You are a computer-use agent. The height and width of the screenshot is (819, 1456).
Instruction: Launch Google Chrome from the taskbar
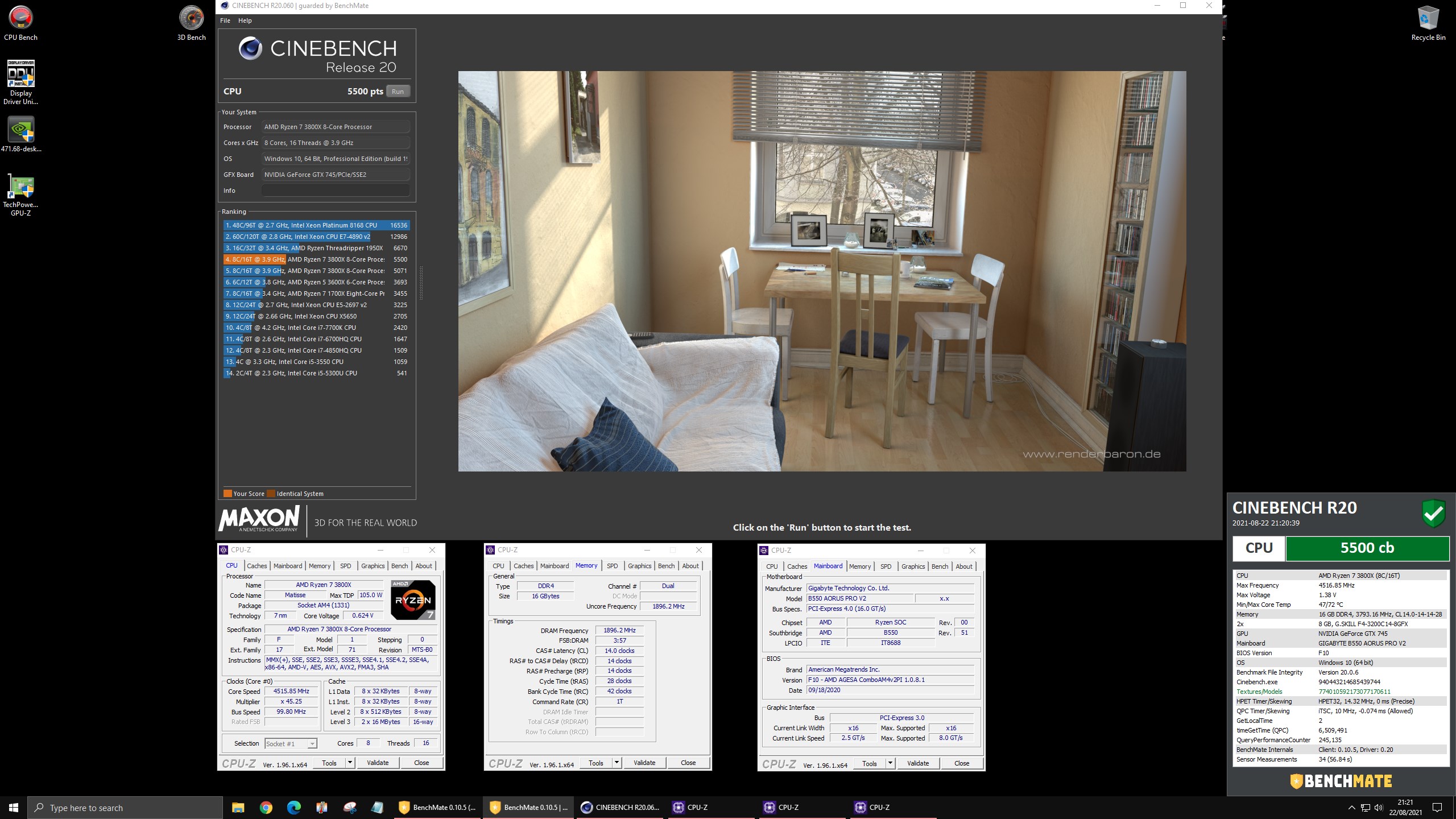point(266,808)
